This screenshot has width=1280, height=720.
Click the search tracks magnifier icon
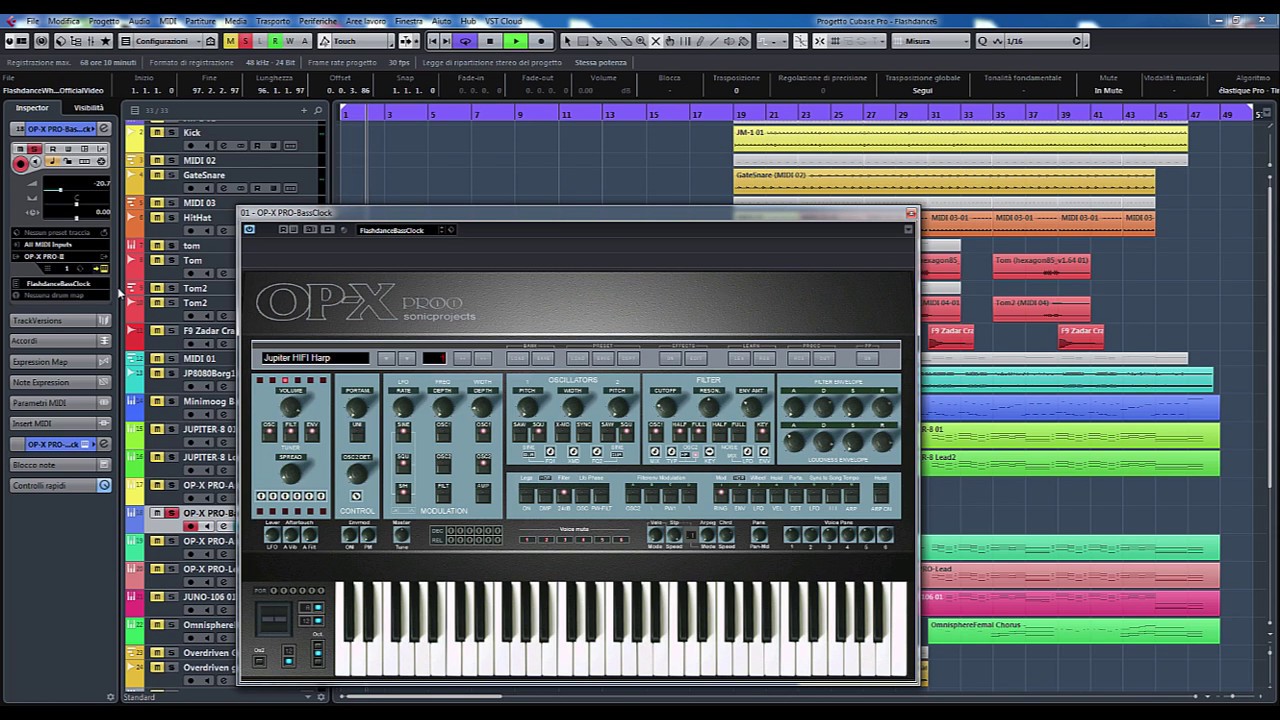click(319, 110)
